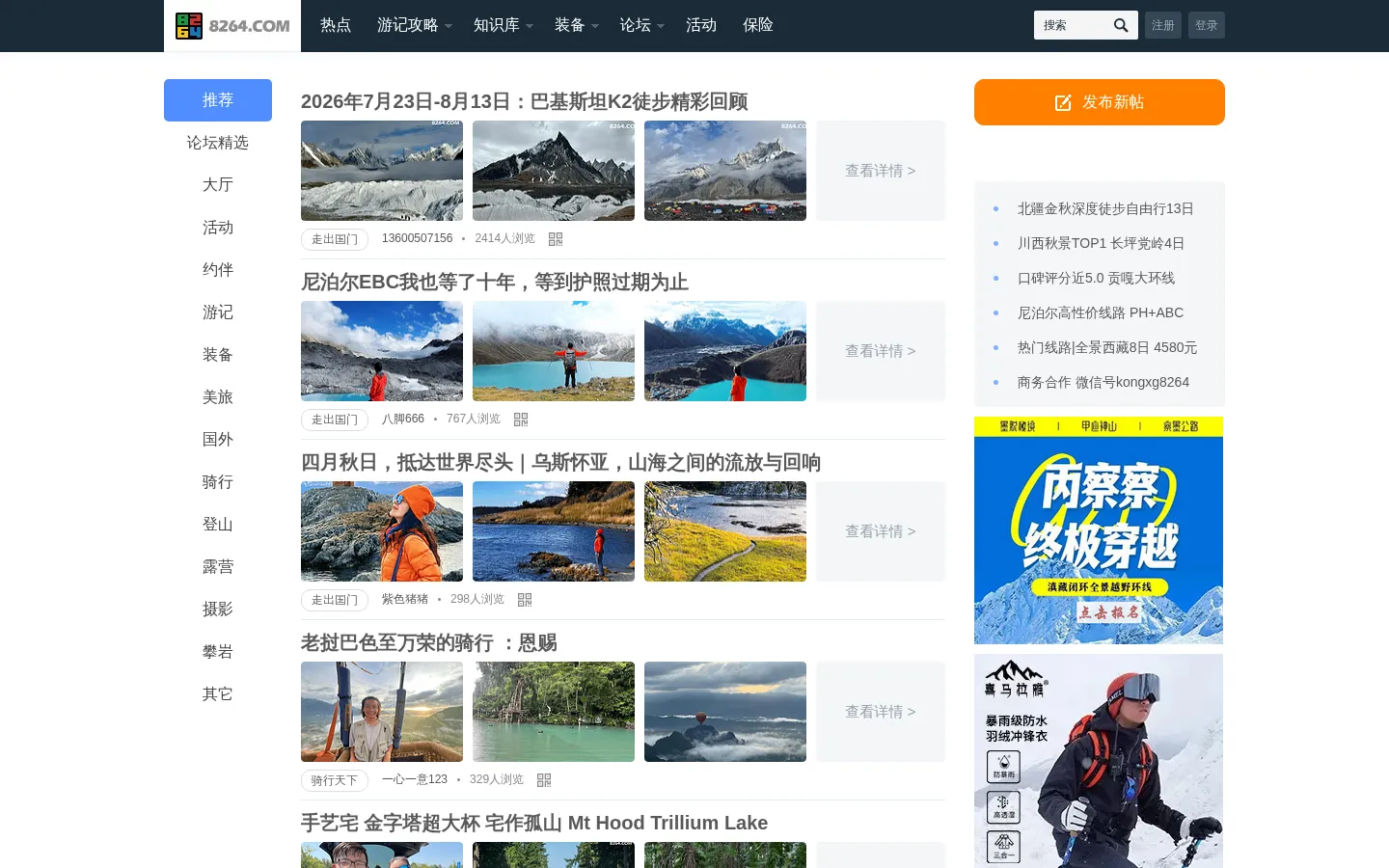Click the 登录 button
The height and width of the screenshot is (868, 1389).
(x=1207, y=25)
